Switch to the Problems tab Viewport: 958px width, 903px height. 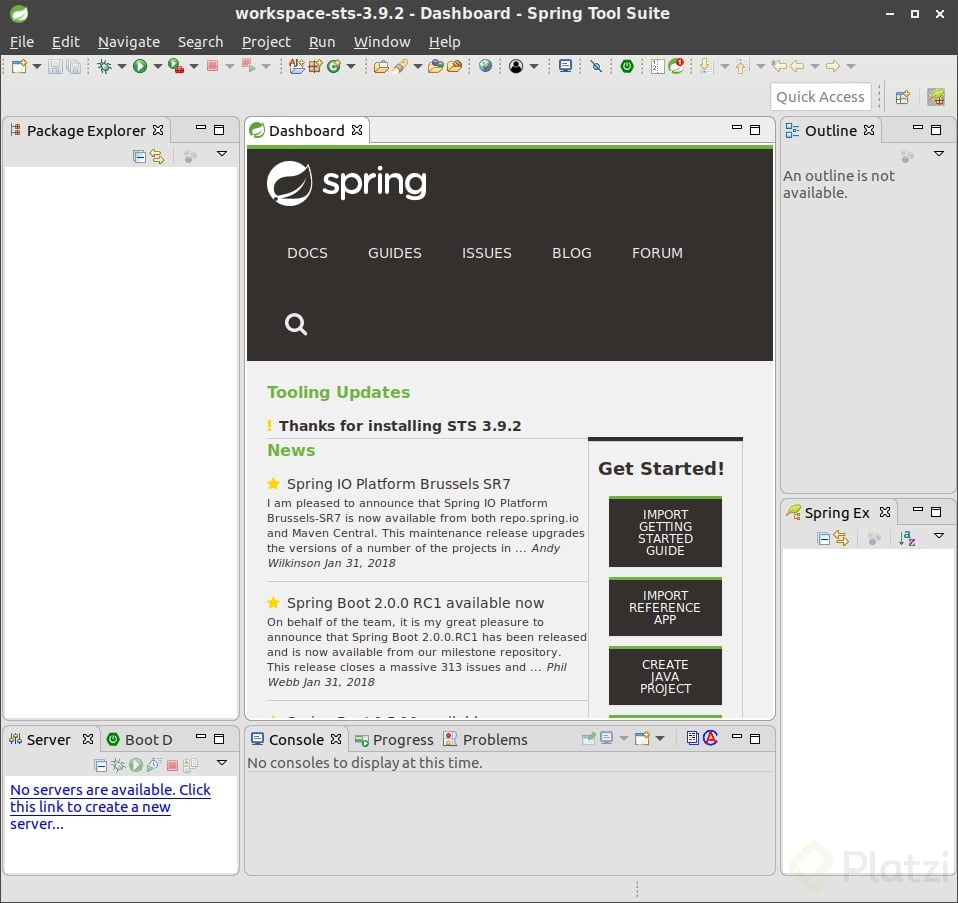[486, 740]
